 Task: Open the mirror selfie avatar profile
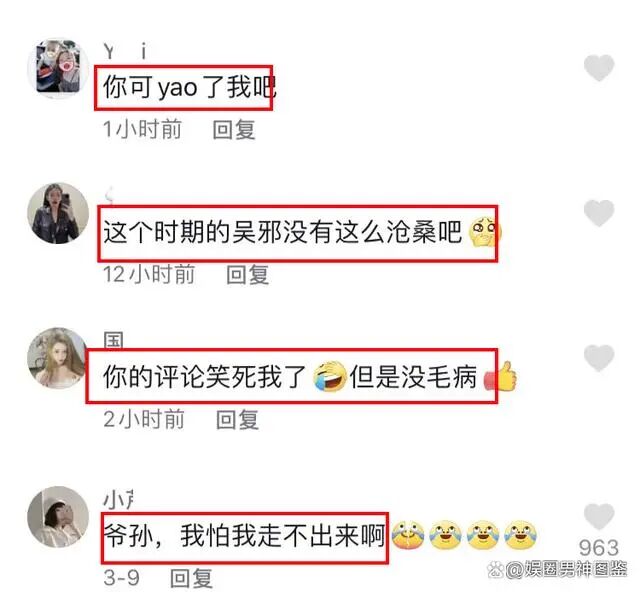point(58,213)
